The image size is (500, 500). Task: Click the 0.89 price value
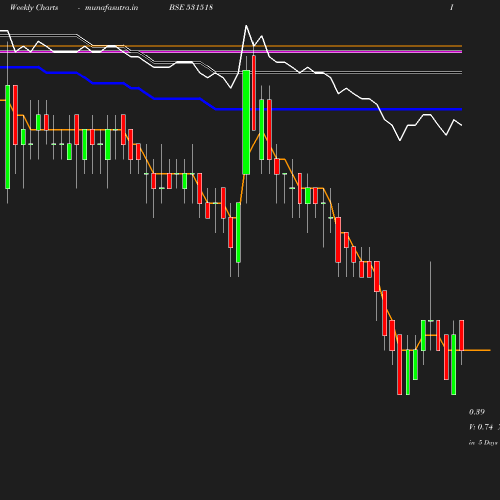[477, 412]
